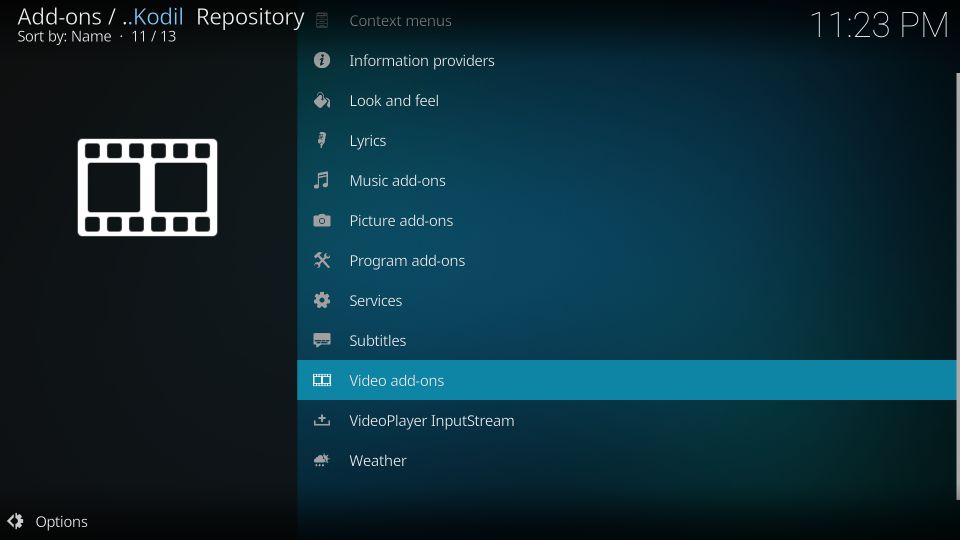This screenshot has width=960, height=540.
Task: Click the paint bucket Look and feel icon
Action: (x=321, y=100)
